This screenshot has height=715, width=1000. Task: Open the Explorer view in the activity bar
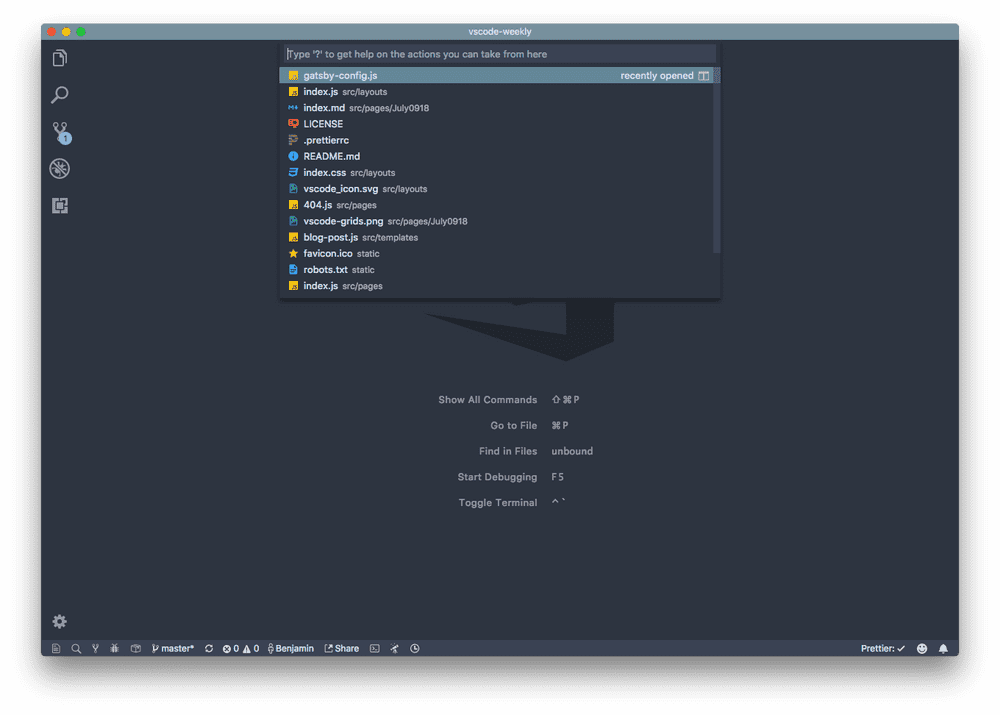click(60, 59)
